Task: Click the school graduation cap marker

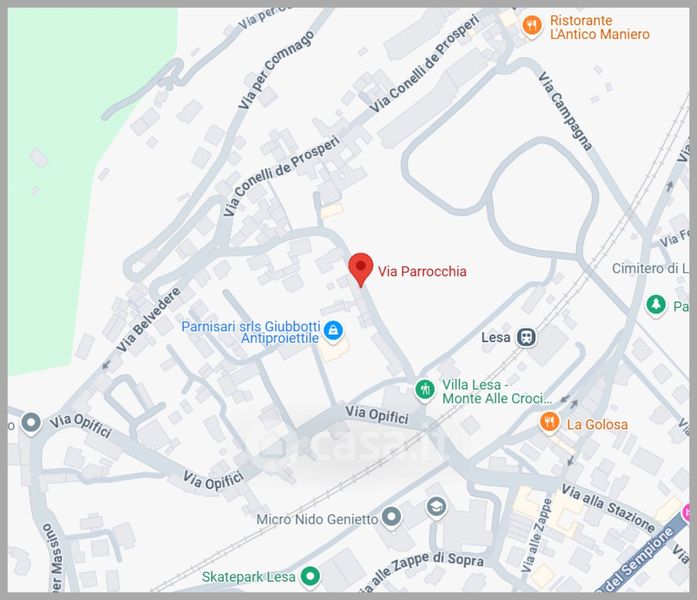Action: tap(436, 507)
